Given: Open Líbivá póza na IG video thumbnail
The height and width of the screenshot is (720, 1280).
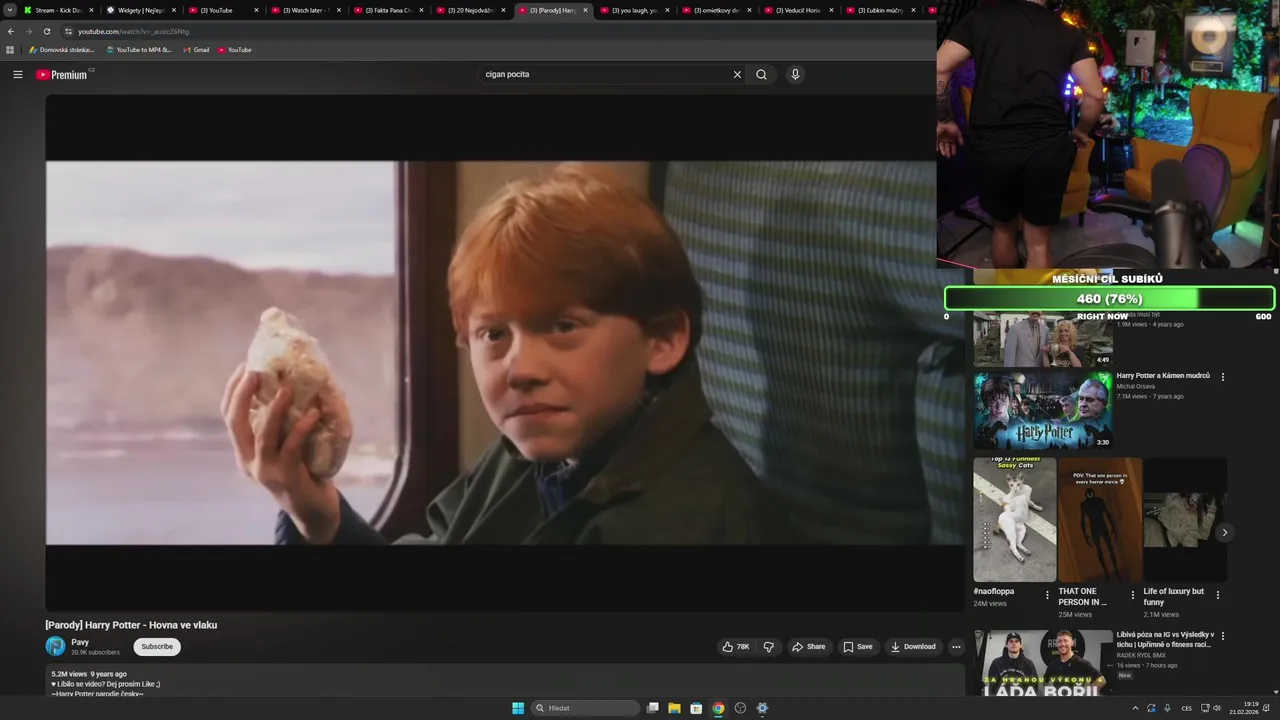Looking at the screenshot, I should click(1043, 663).
